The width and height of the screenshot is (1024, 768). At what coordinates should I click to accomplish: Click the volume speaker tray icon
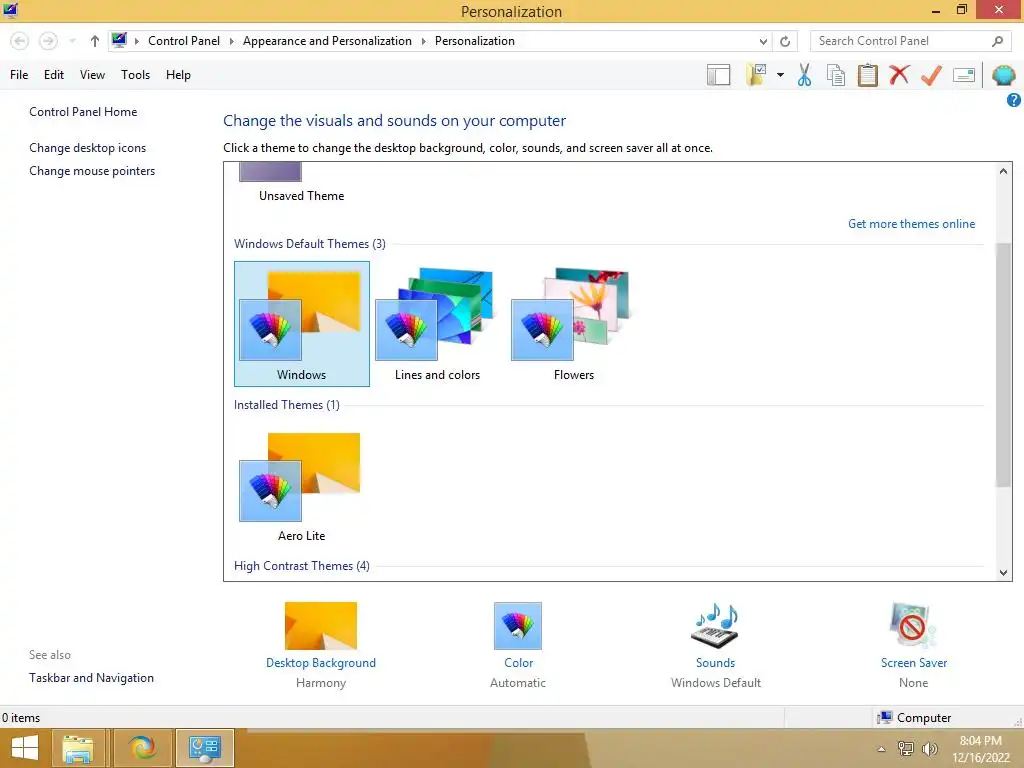click(929, 748)
